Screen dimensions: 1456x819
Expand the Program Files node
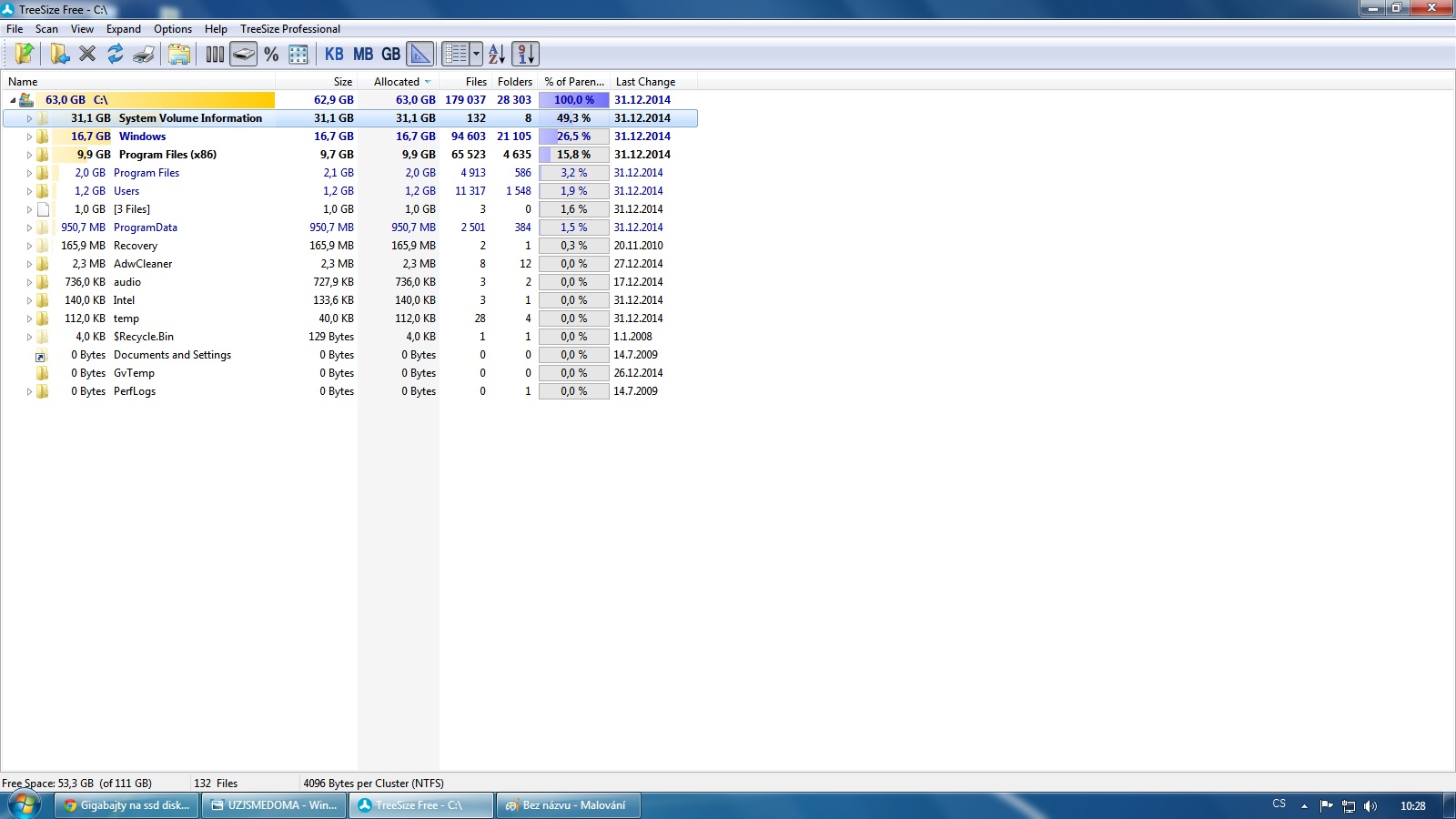pos(29,173)
